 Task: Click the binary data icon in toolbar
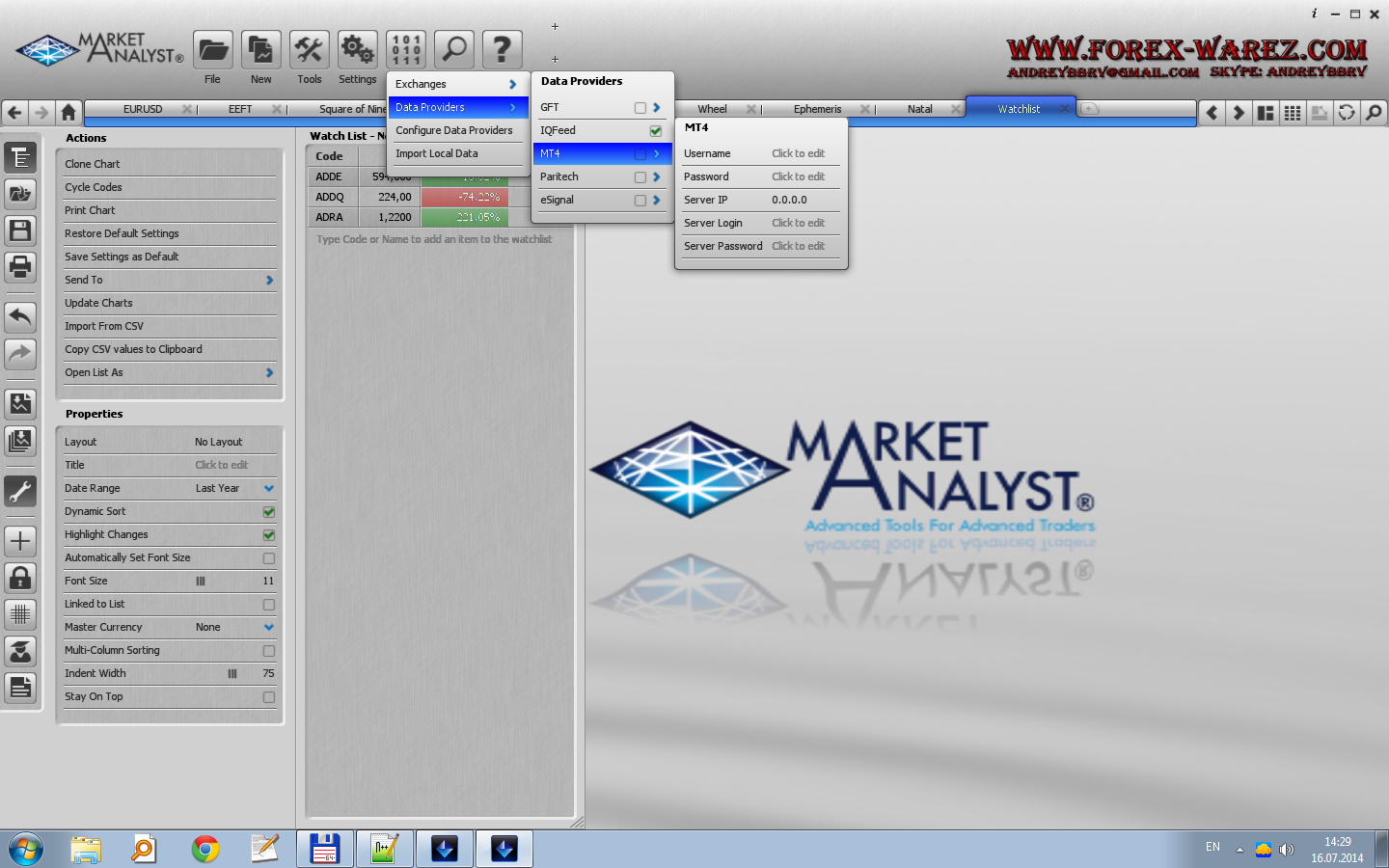click(x=406, y=50)
